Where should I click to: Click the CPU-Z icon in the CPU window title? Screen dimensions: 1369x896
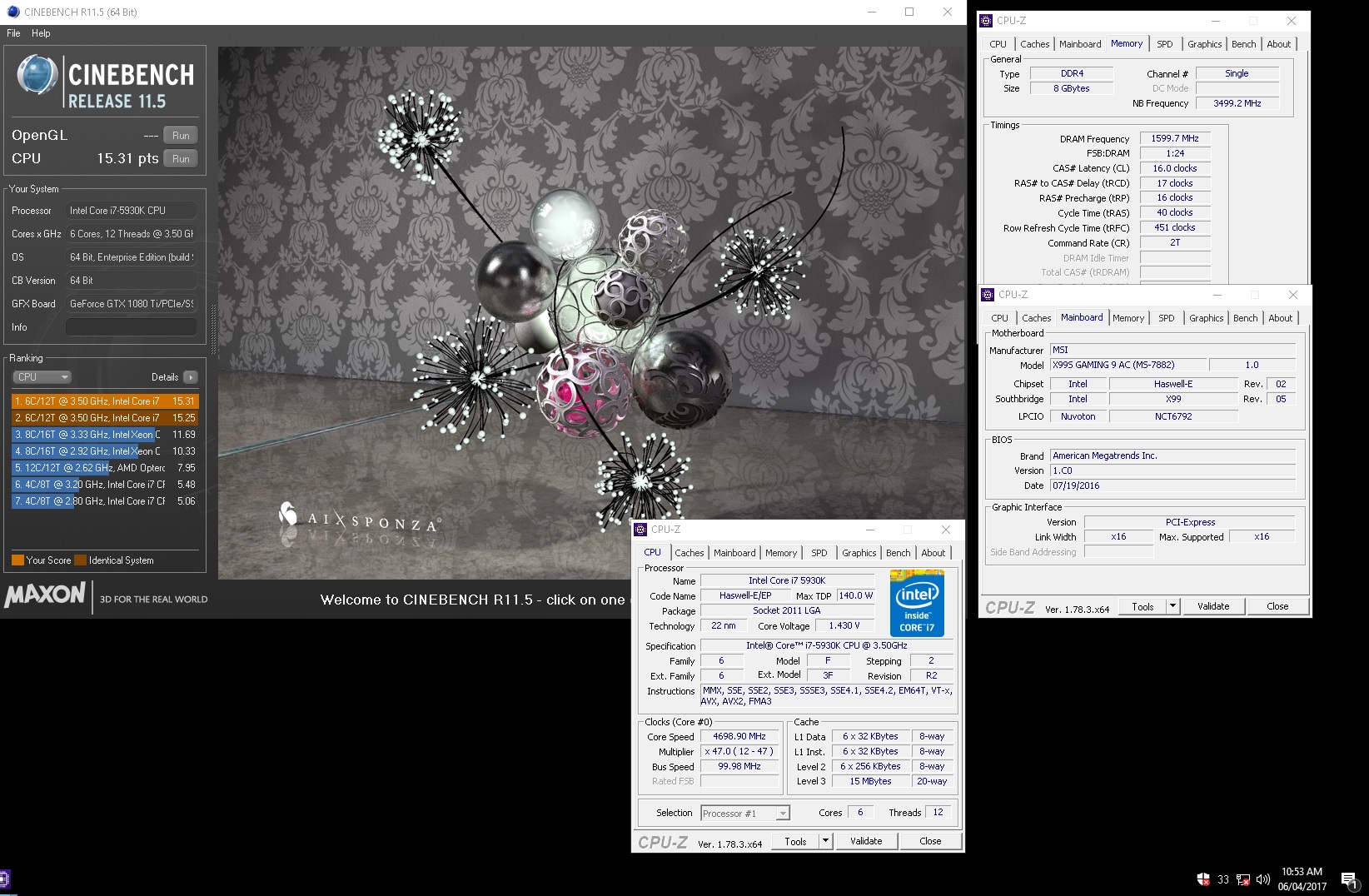click(640, 530)
